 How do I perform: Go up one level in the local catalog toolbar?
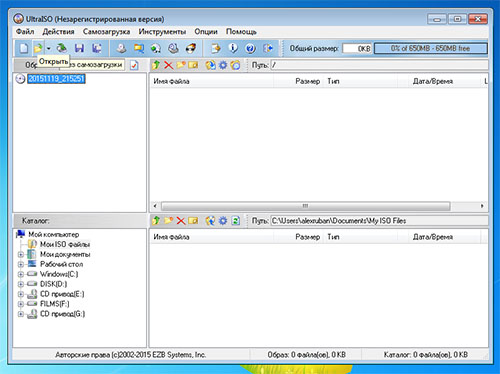[x=156, y=221]
